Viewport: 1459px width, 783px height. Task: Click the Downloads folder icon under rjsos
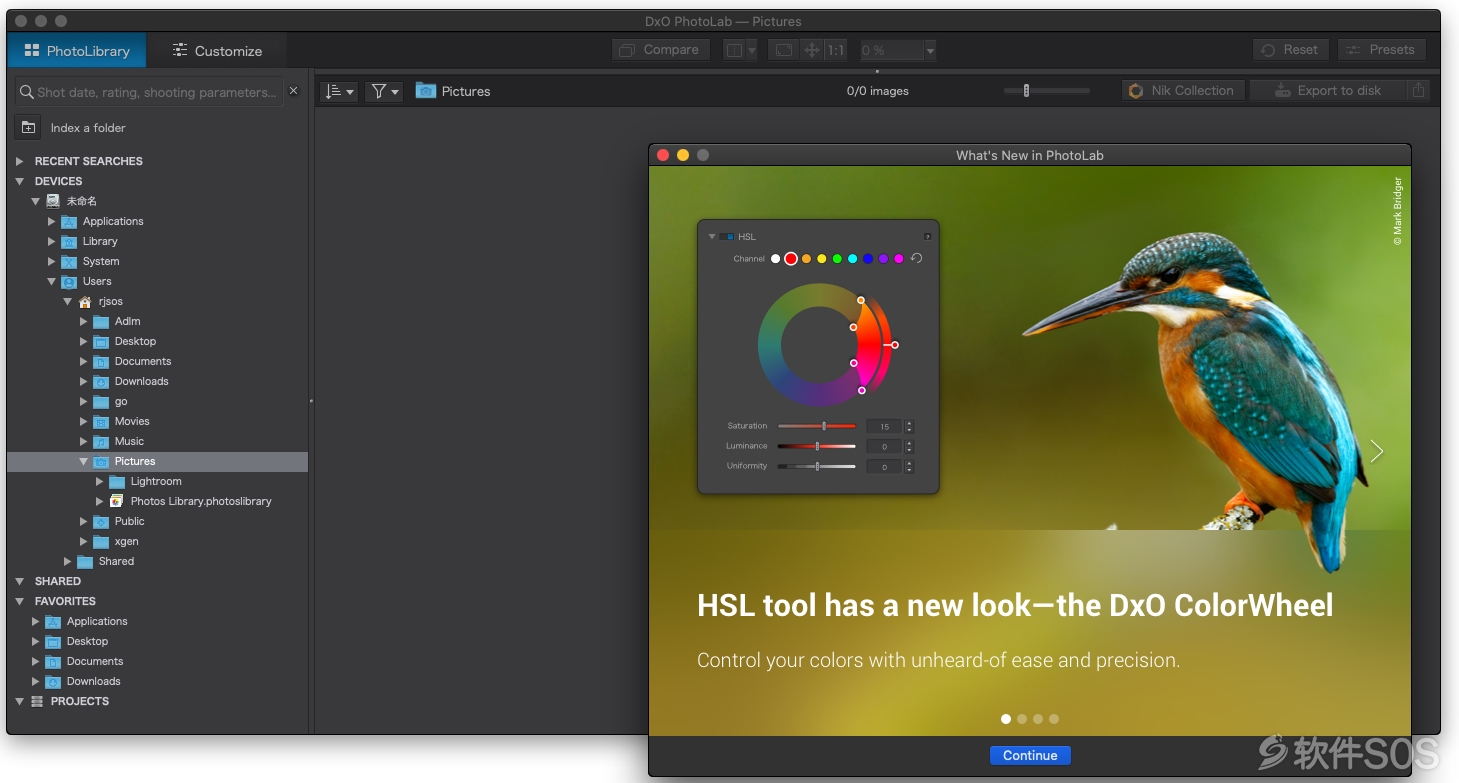101,381
